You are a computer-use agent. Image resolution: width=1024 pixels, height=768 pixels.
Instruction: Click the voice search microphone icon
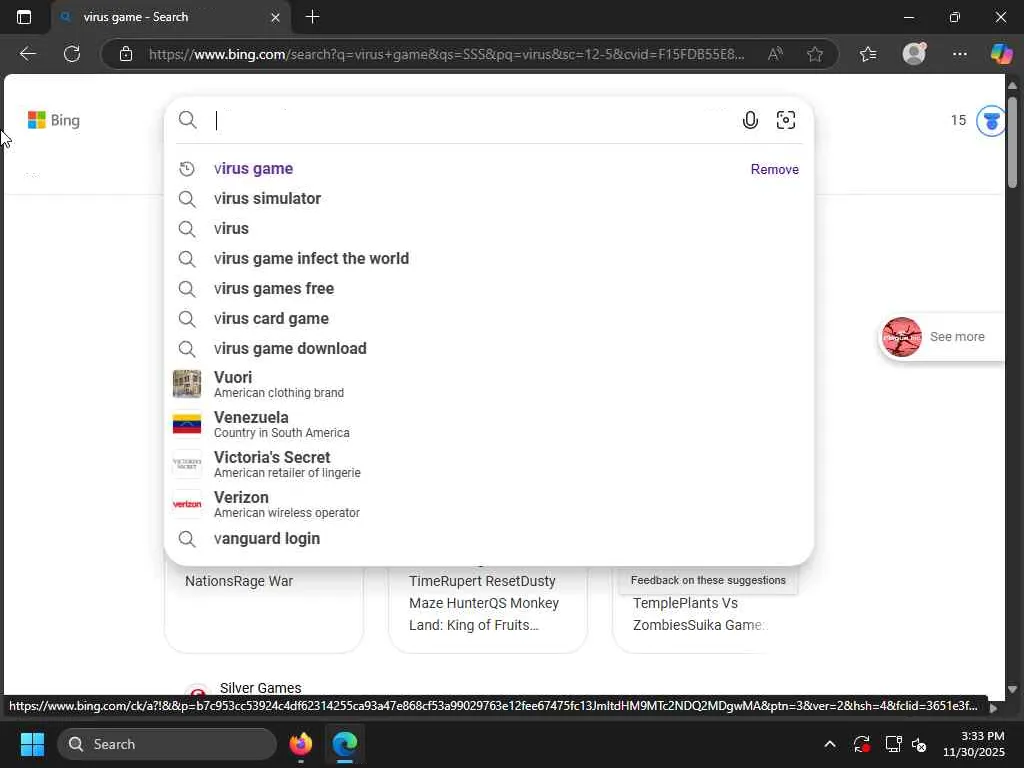coord(750,120)
